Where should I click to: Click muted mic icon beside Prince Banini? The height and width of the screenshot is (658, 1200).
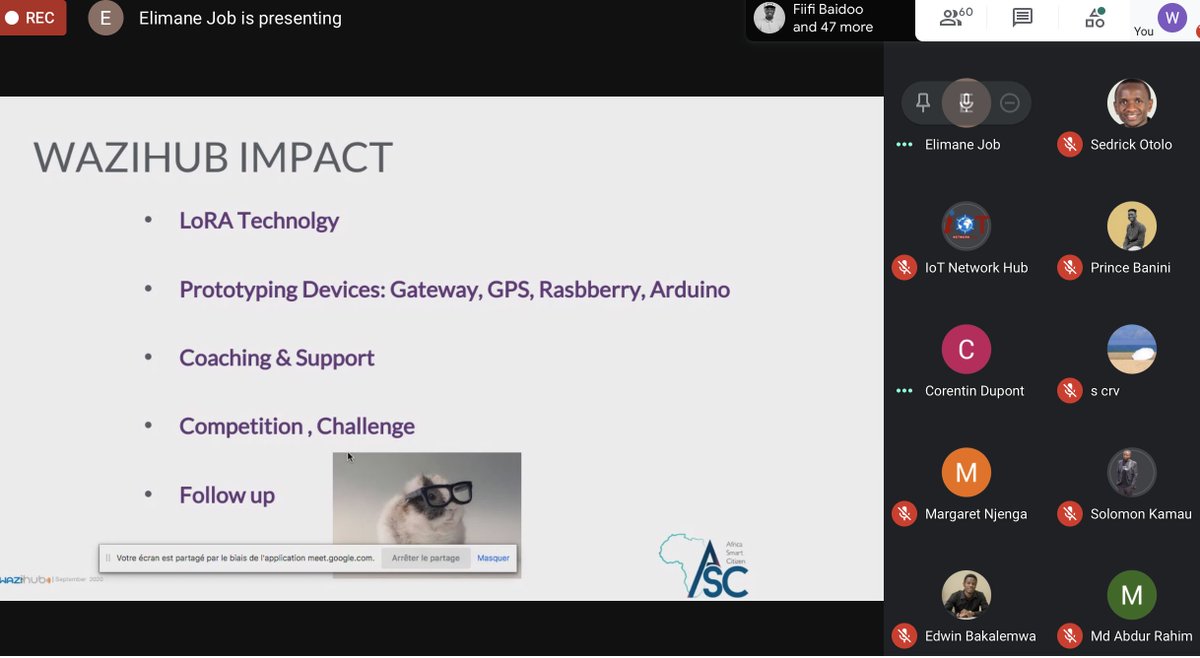pos(1069,268)
